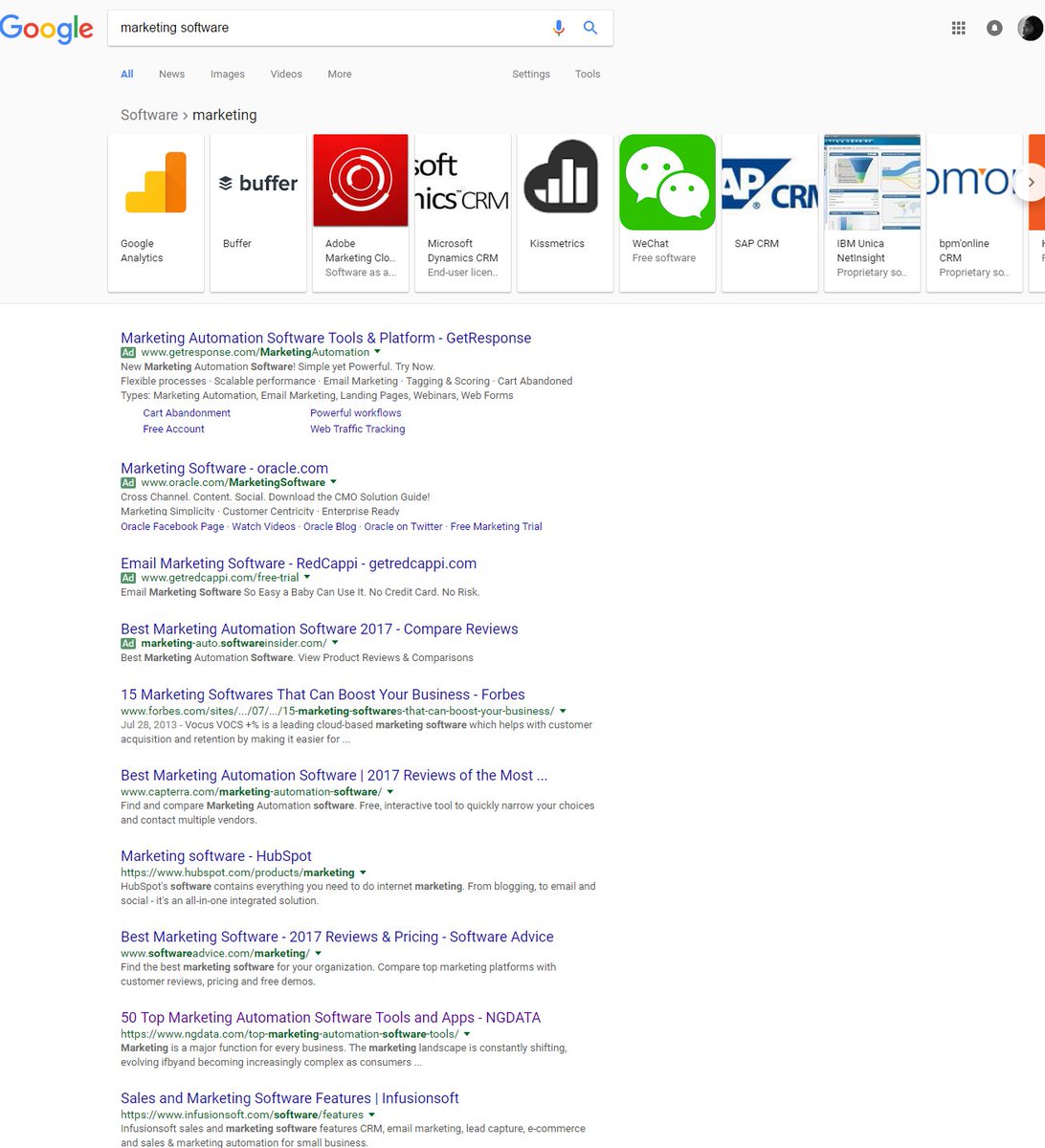Open Marketing Software - oracle.com ad
The width and height of the screenshot is (1045, 1148).
(x=224, y=468)
